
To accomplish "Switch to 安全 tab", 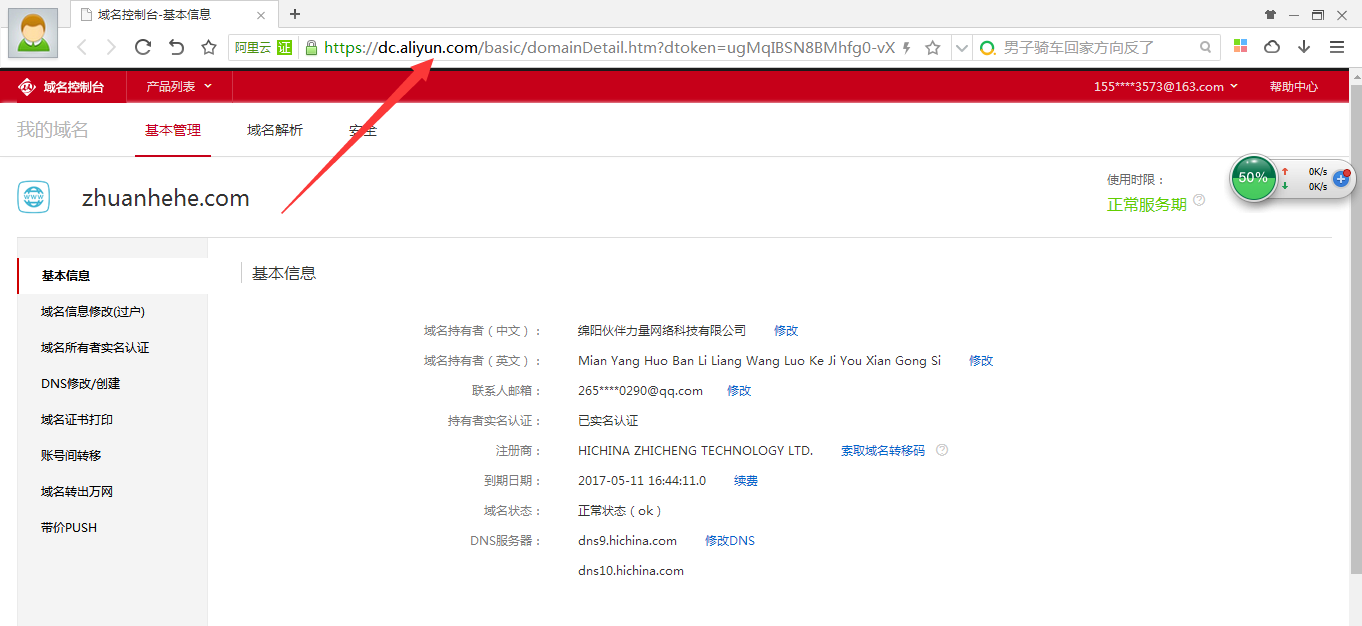I will (x=363, y=130).
